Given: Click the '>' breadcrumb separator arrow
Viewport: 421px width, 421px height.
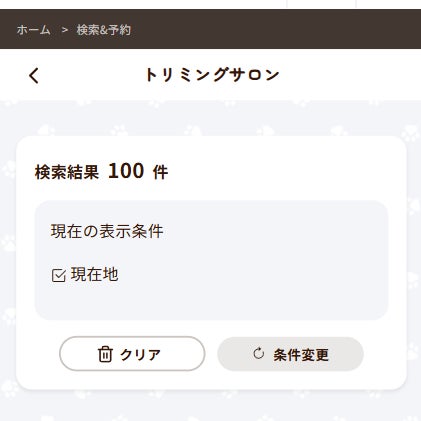Looking at the screenshot, I should tap(65, 30).
